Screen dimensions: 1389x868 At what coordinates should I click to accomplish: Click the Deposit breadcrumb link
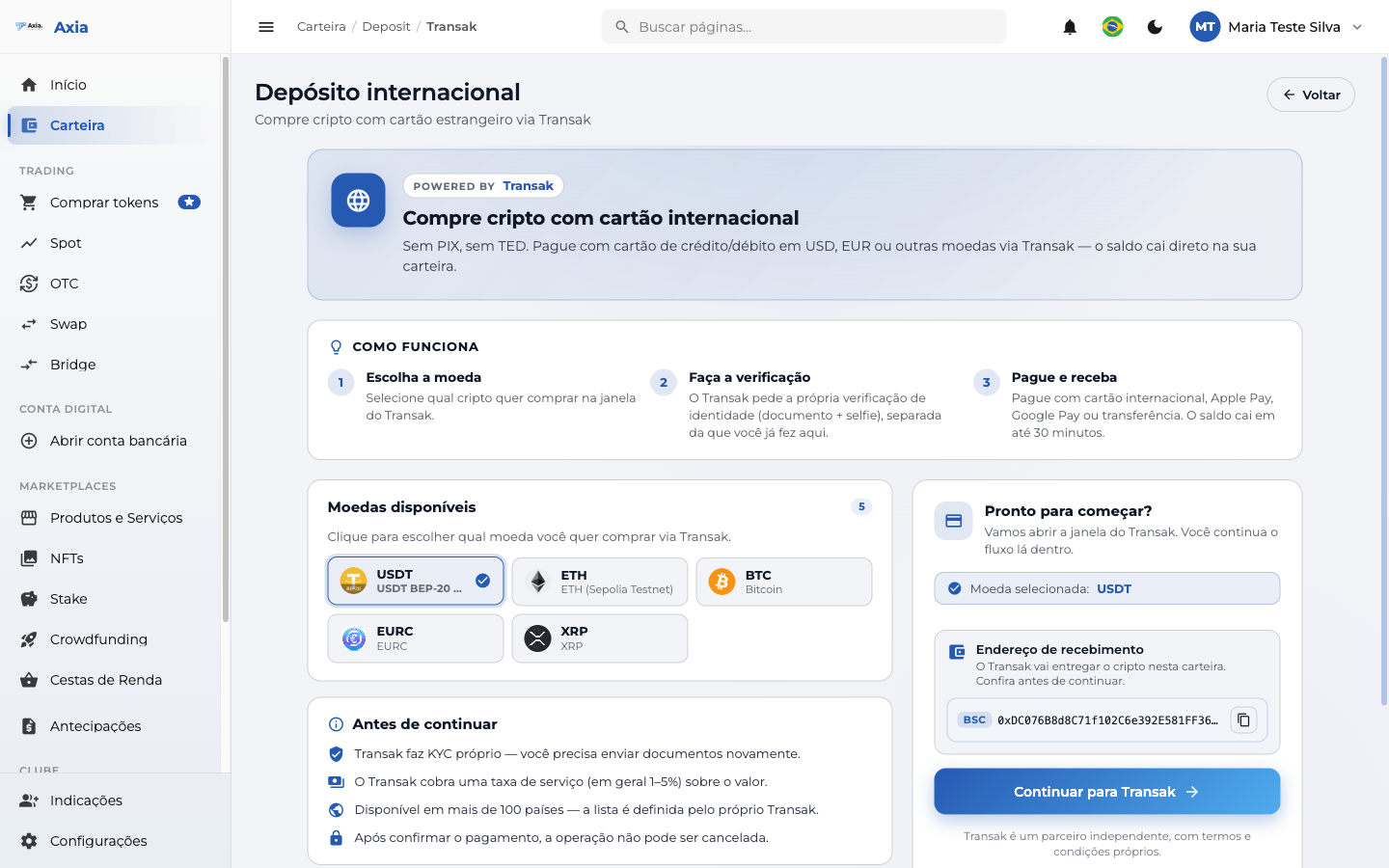tap(386, 27)
